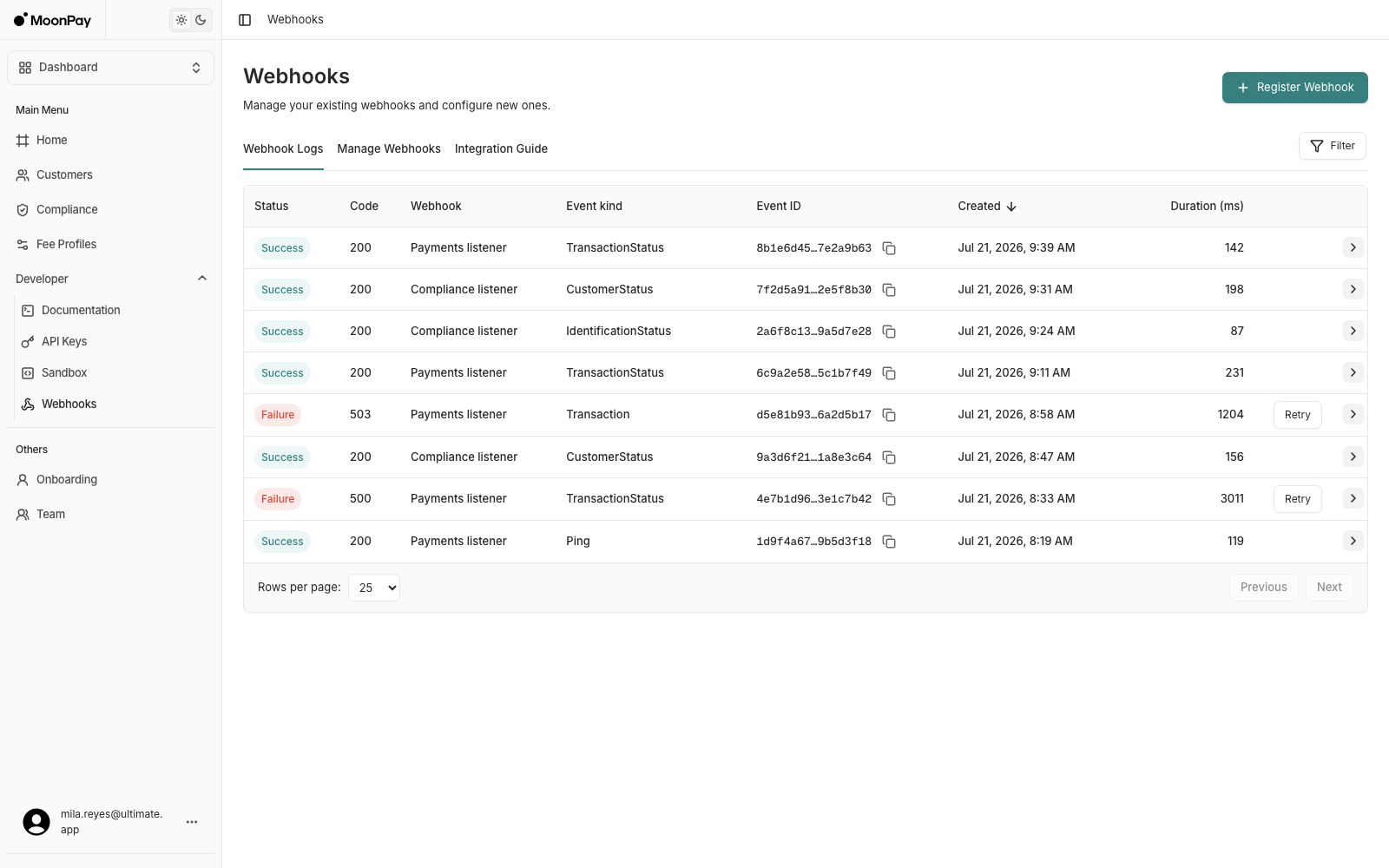Open Documentation under Developer

pos(115,311)
